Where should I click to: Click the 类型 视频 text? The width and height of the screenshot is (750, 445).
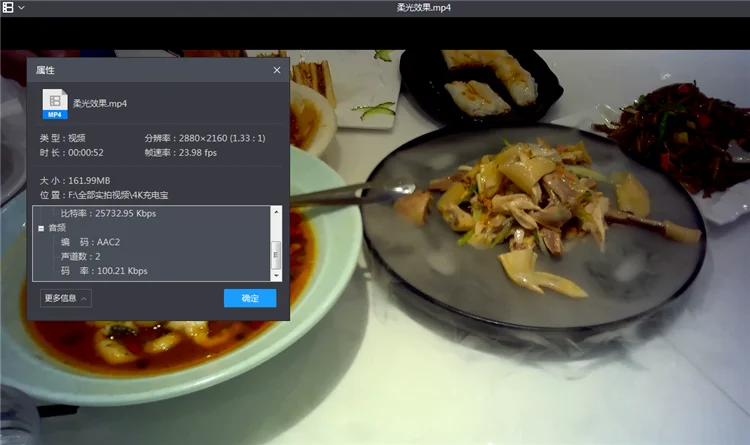coord(63,138)
